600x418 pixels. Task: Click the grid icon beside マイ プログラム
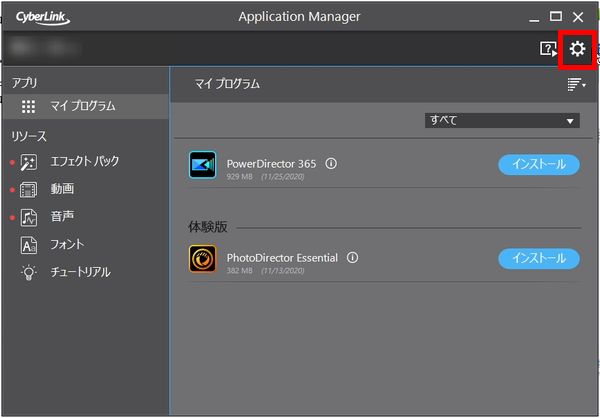coord(28,106)
